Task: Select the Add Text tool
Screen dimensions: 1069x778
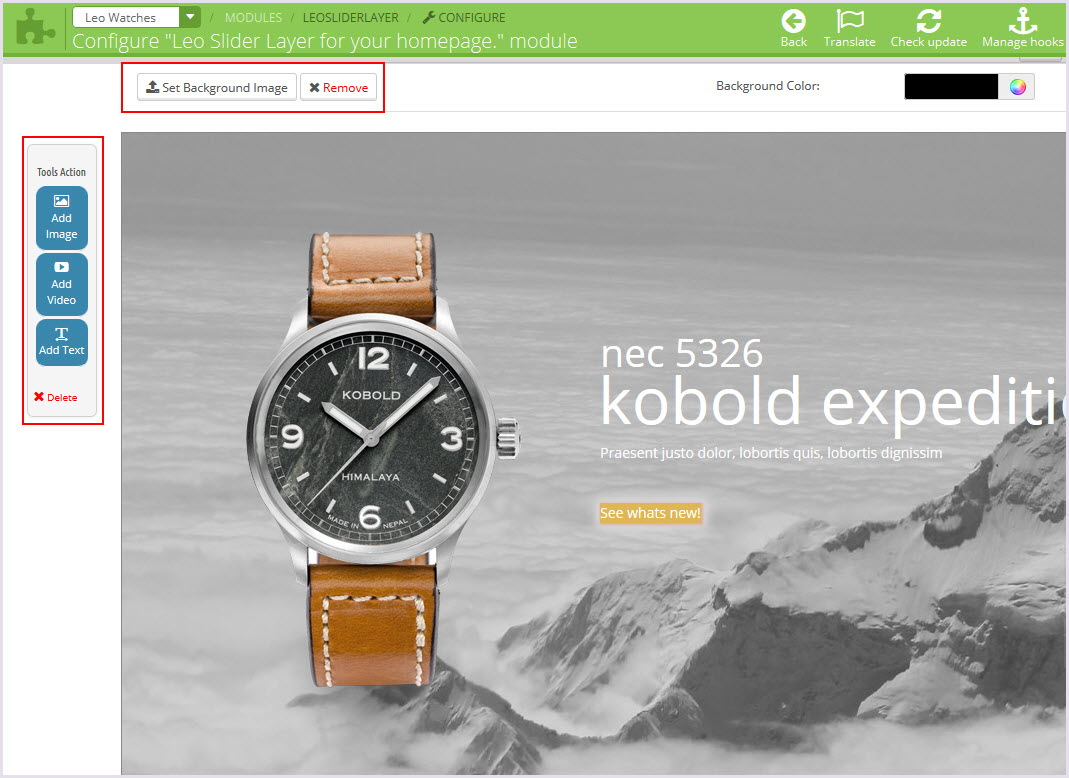Action: coord(61,342)
